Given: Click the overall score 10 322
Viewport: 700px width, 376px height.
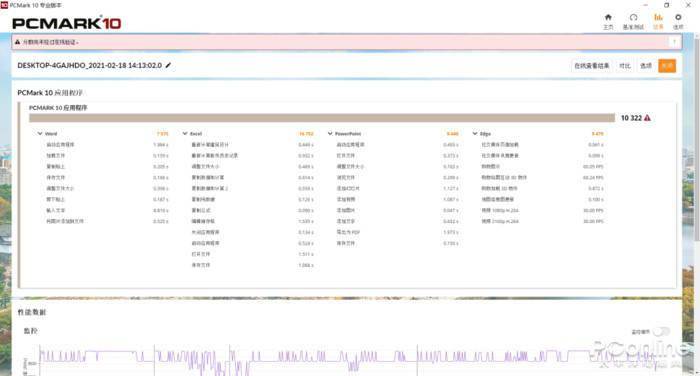Looking at the screenshot, I should [x=631, y=118].
